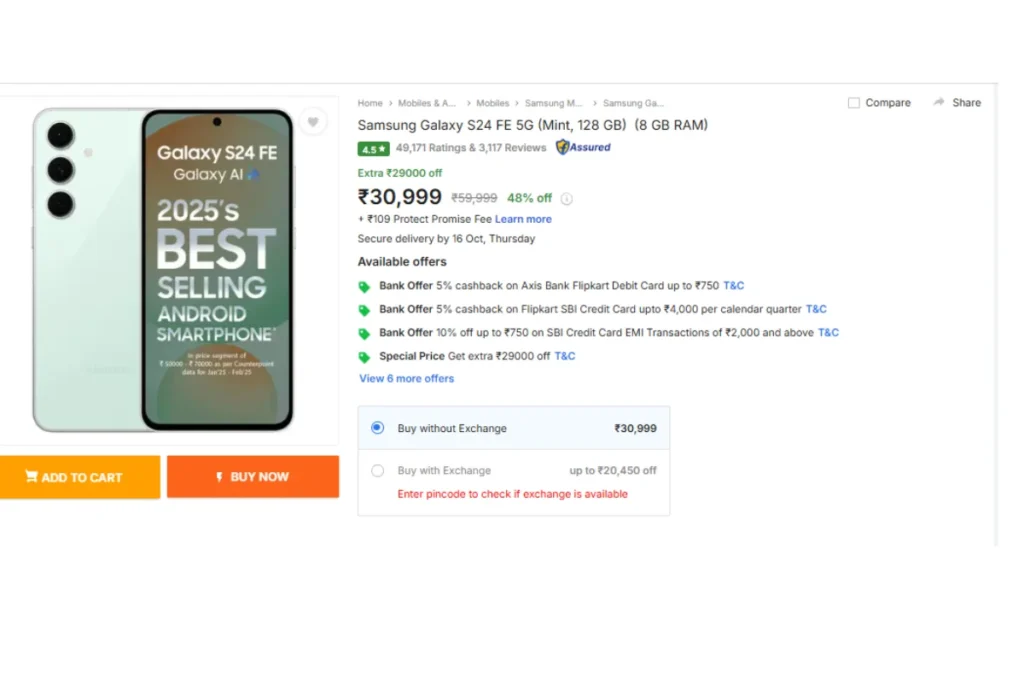Click the green 4.5 star rating badge
Viewport: 1024px width, 683px height.
(x=373, y=148)
